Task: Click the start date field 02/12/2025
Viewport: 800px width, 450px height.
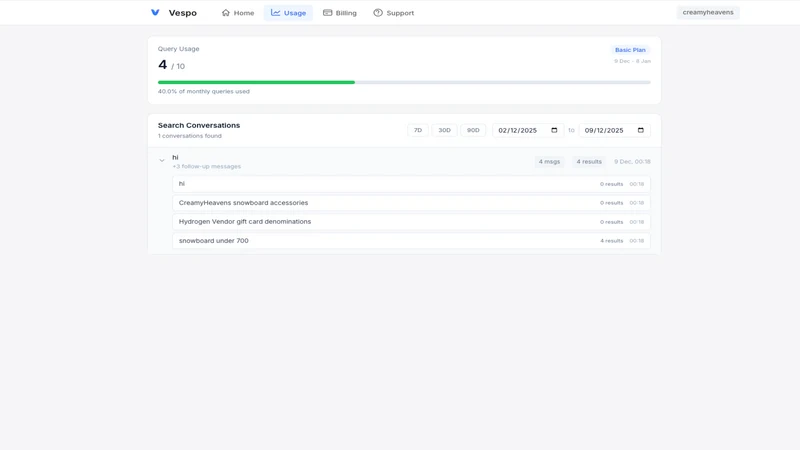Action: coord(528,130)
